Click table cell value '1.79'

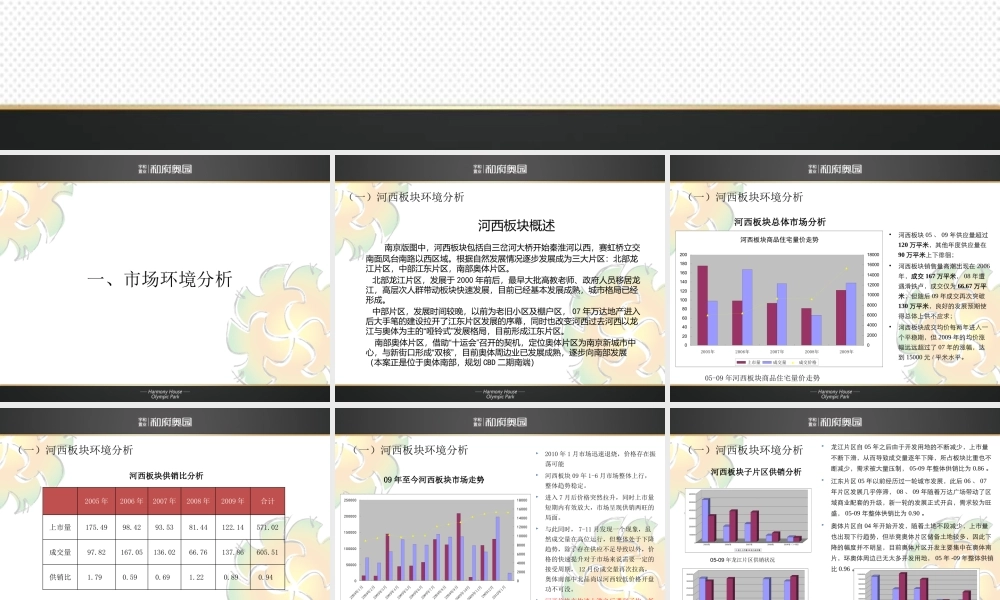click(96, 577)
